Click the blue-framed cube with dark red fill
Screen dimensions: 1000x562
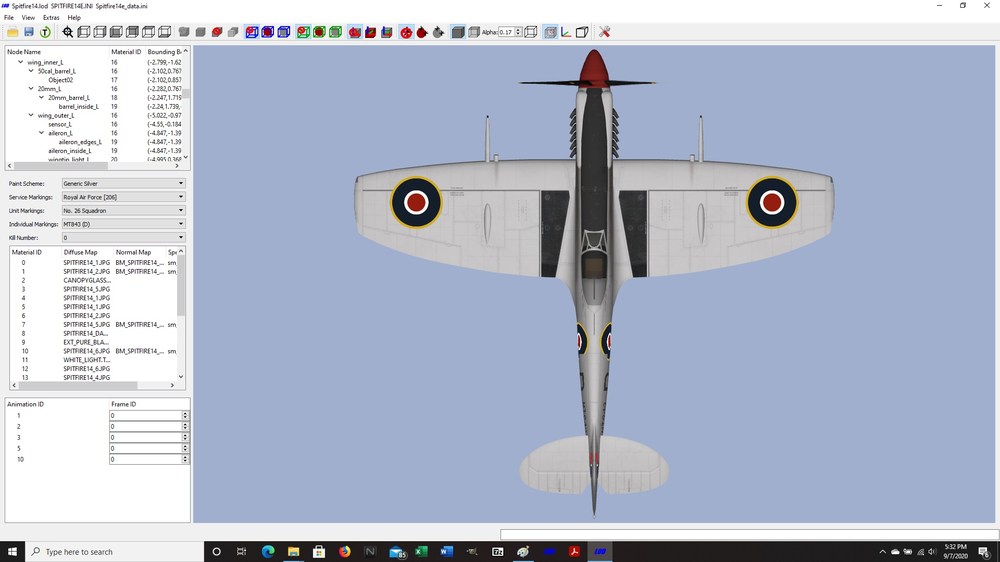click(268, 32)
